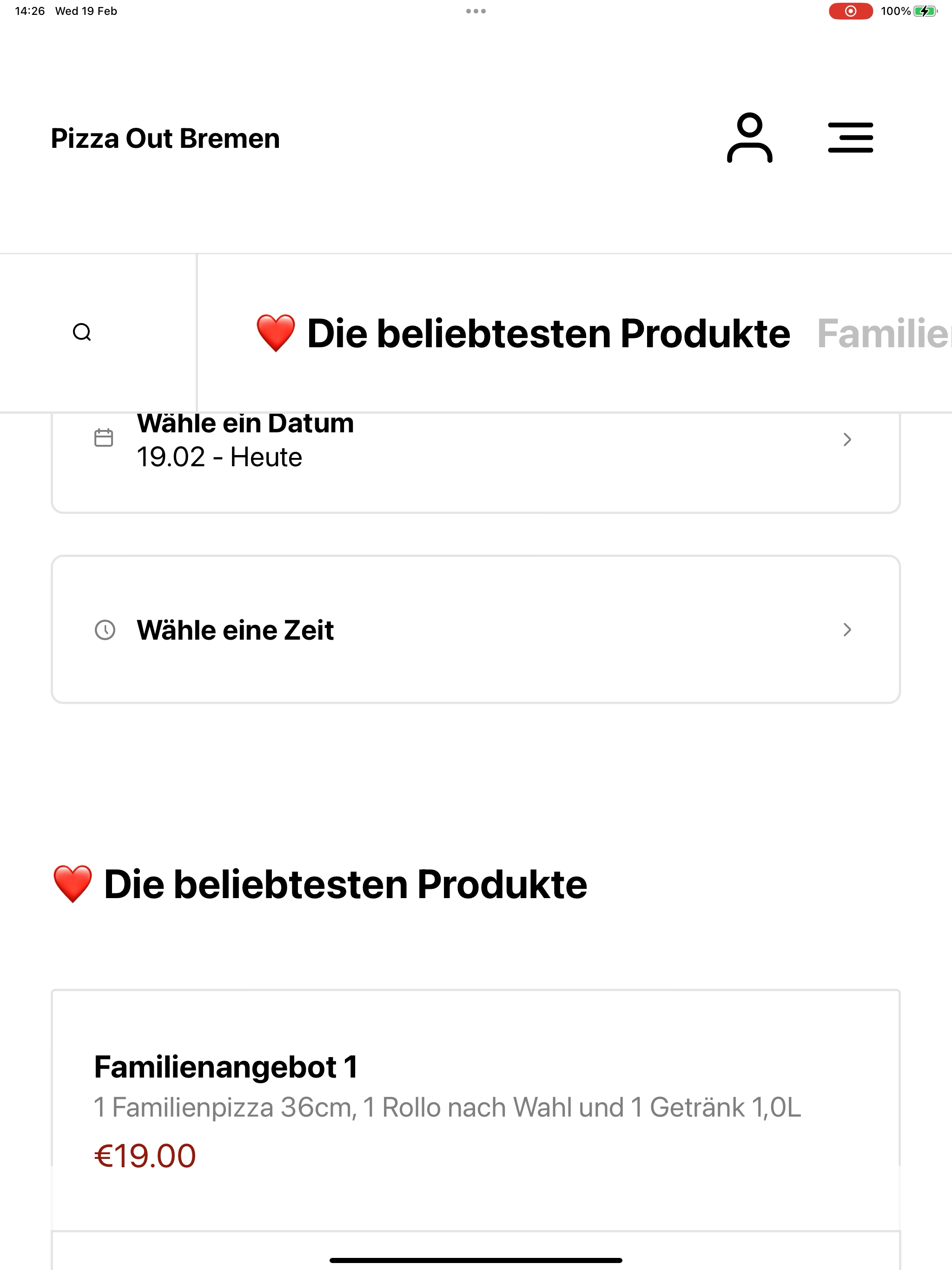Tap the screen recording indicator in status bar
Viewport: 952px width, 1270px height.
pyautogui.click(x=850, y=11)
